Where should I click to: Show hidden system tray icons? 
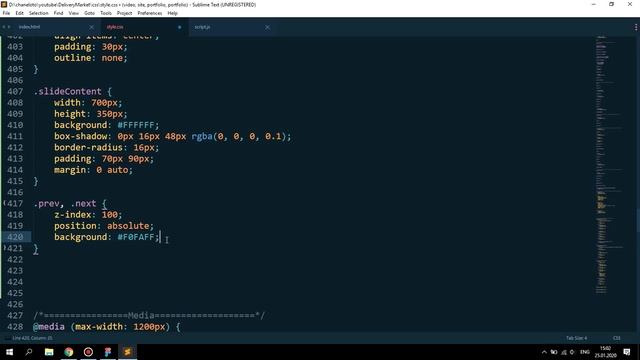pos(544,352)
